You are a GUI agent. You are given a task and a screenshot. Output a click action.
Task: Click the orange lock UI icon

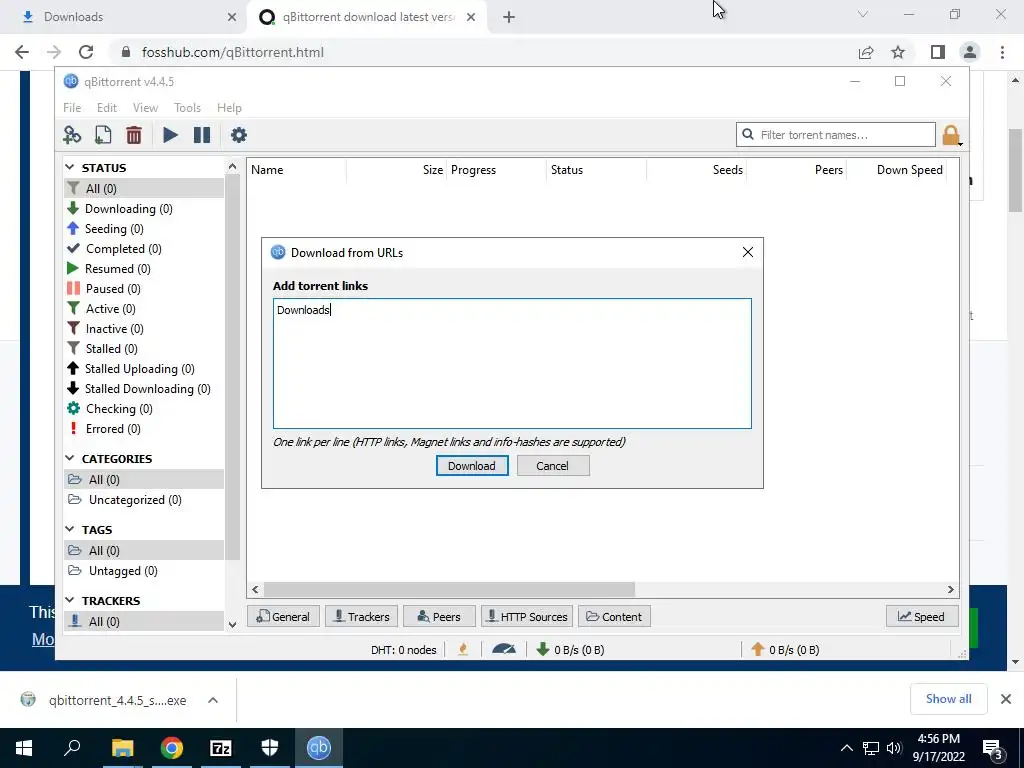[951, 135]
